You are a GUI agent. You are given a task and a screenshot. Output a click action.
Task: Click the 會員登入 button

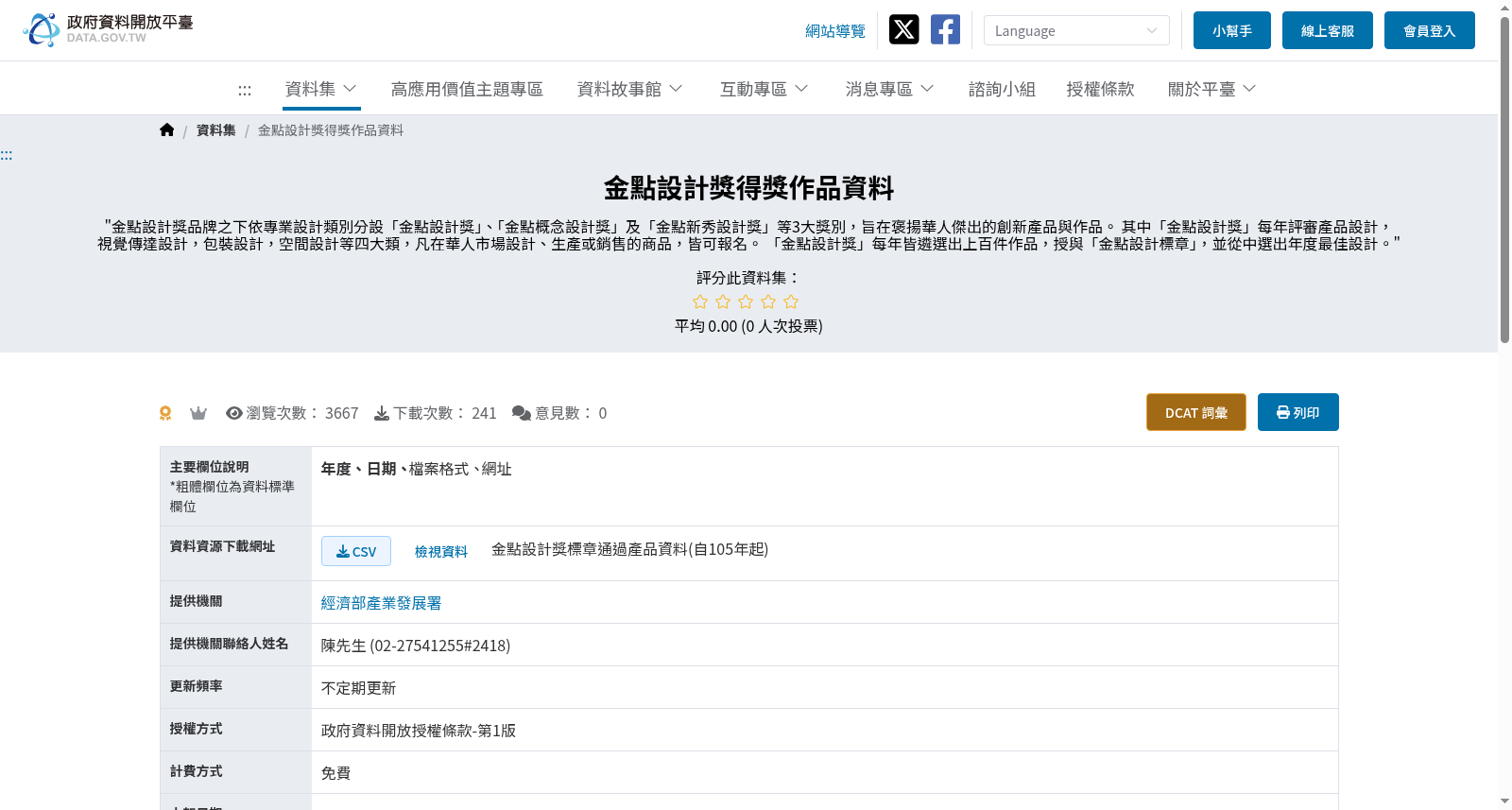[1430, 30]
